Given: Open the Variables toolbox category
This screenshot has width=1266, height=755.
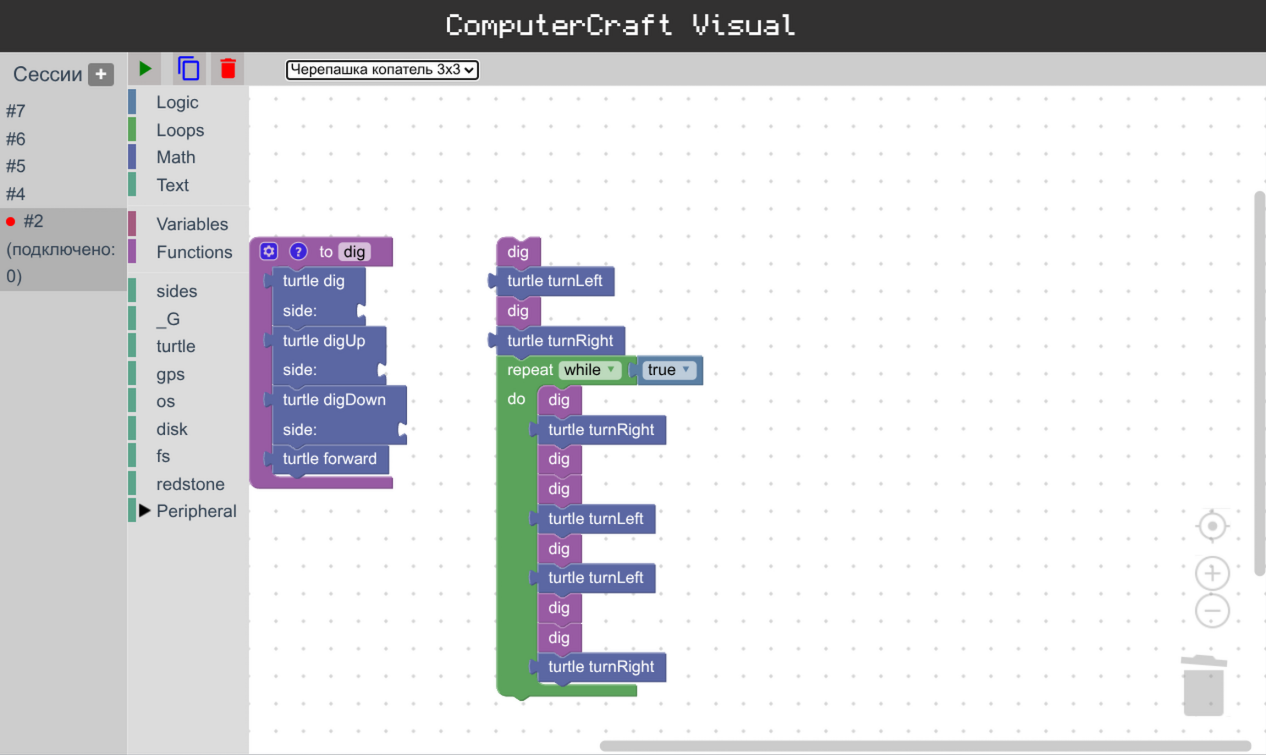Looking at the screenshot, I should click(x=187, y=224).
